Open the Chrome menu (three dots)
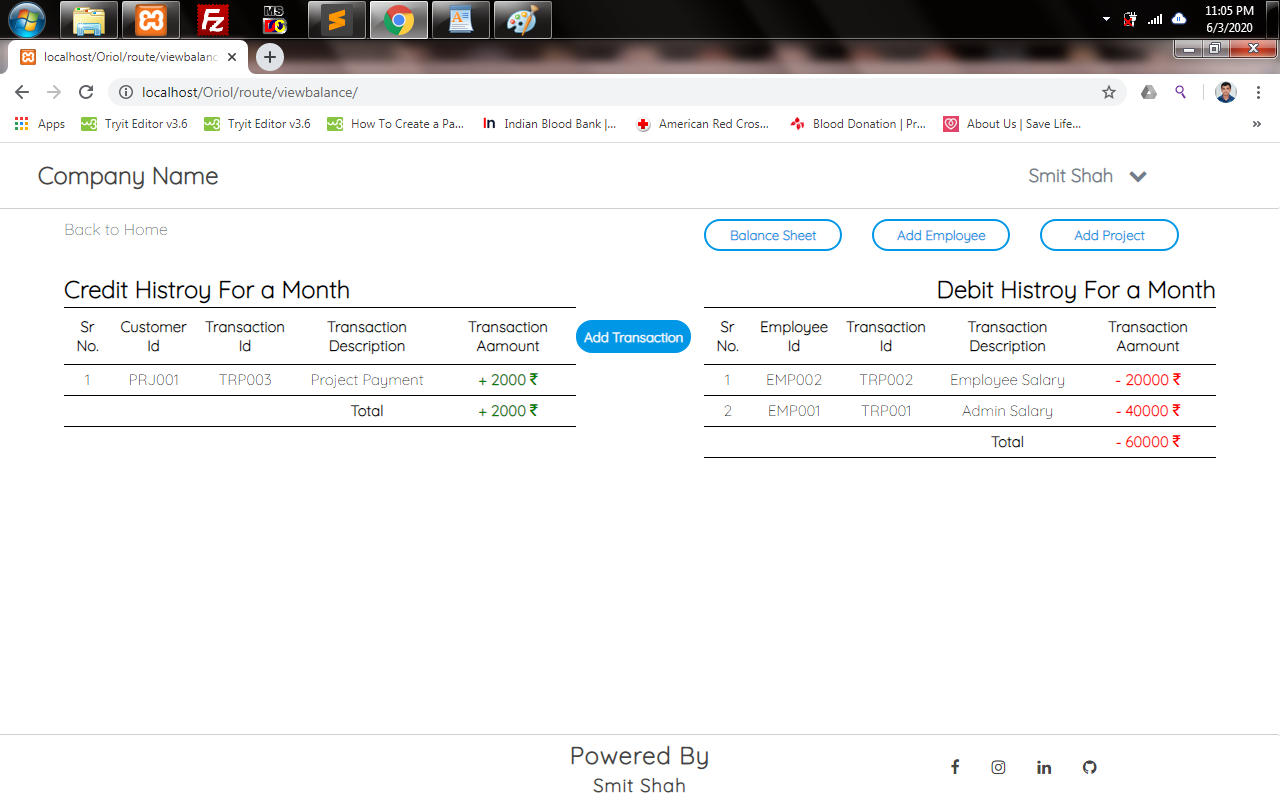 click(1258, 92)
